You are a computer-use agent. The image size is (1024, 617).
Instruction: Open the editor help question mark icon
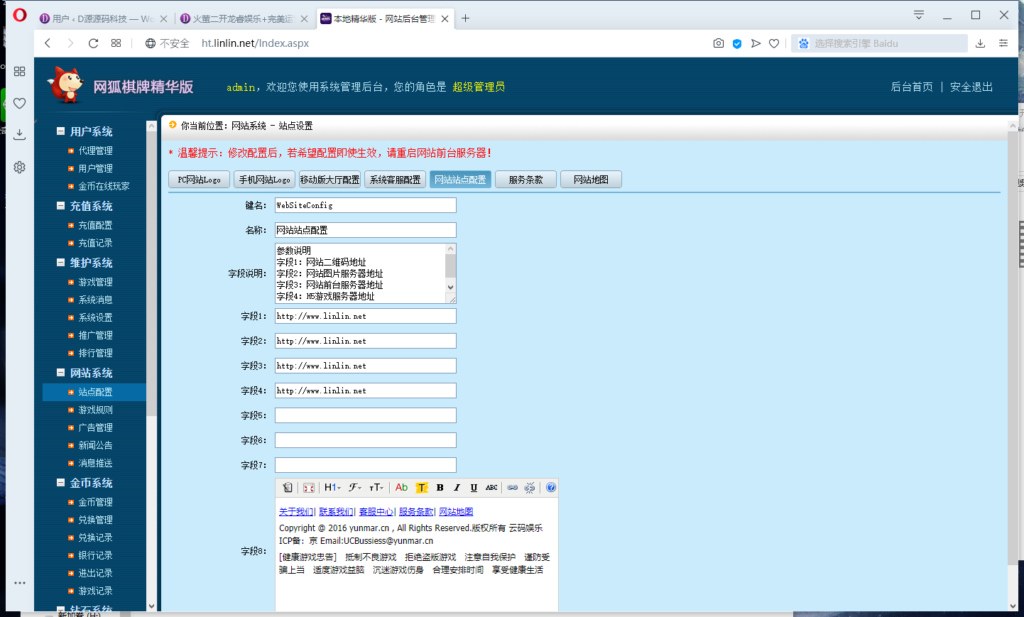pyautogui.click(x=550, y=487)
